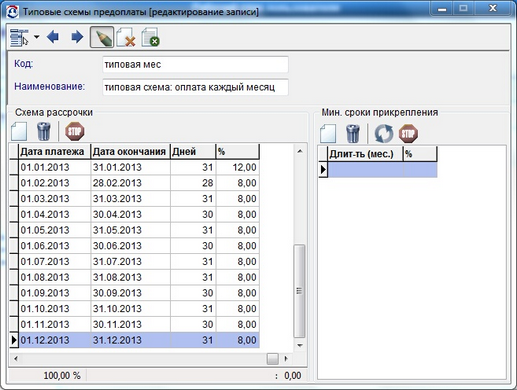Select highlighted end date 31.12.2013

click(x=130, y=340)
